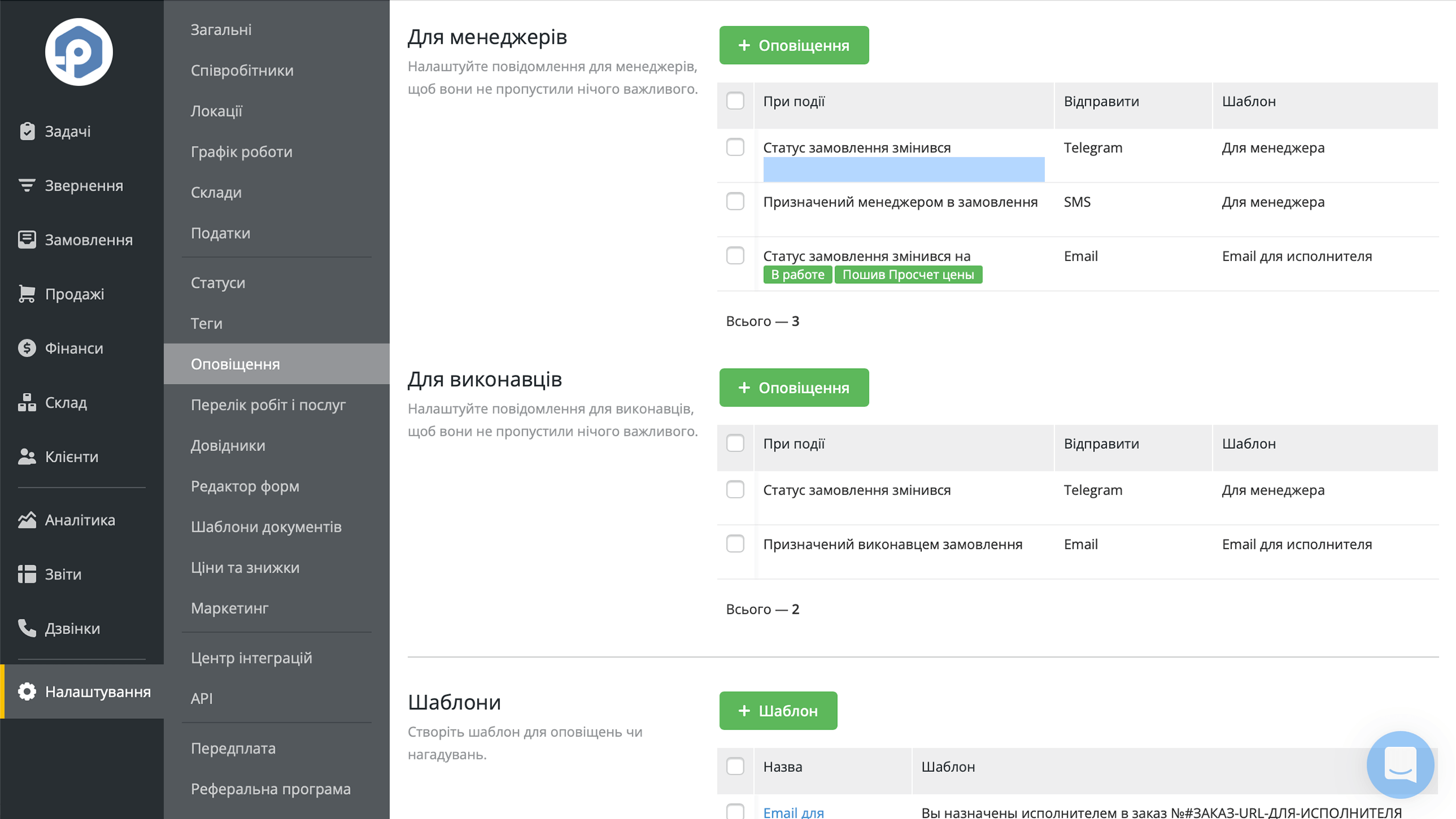
Task: Click the Налаштування gear icon
Action: click(27, 692)
